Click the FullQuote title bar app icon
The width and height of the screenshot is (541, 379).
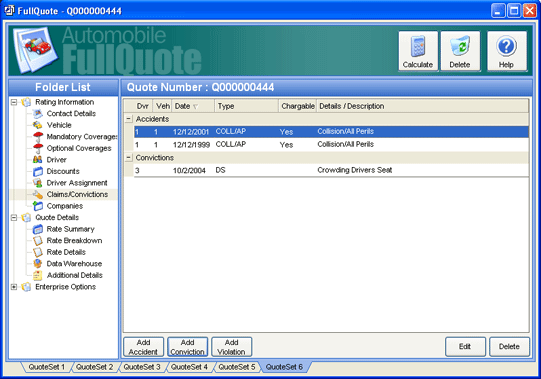pyautogui.click(x=9, y=11)
